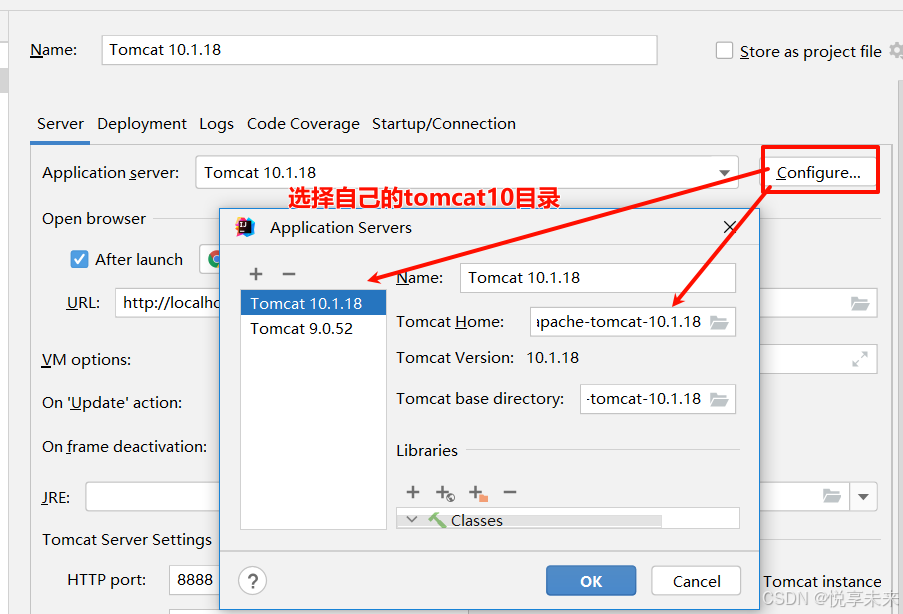Add library with plus icon under Libraries
903x614 pixels.
(413, 492)
